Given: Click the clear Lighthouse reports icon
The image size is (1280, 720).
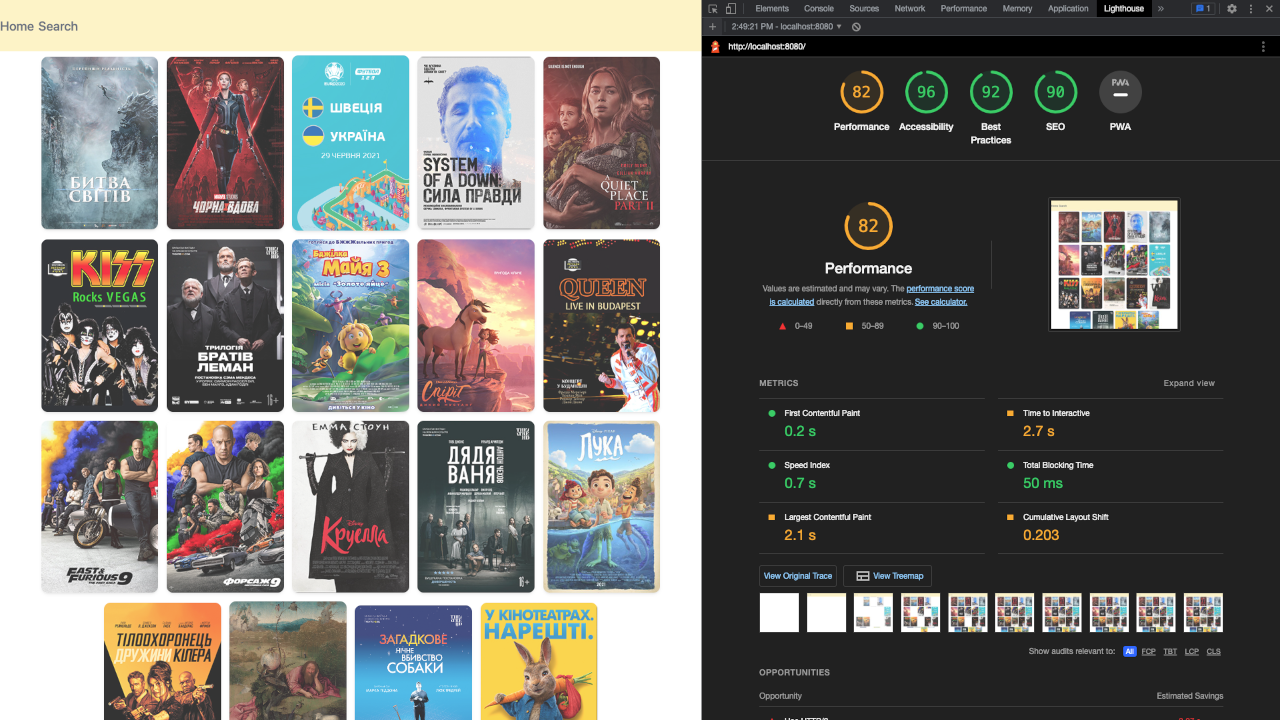Looking at the screenshot, I should [x=856, y=27].
